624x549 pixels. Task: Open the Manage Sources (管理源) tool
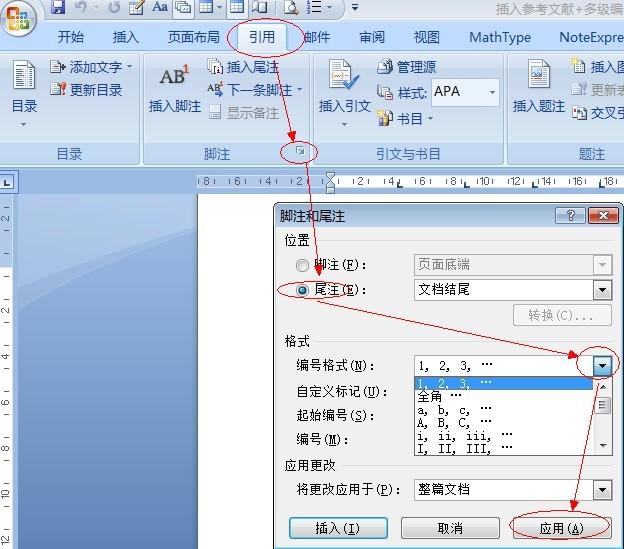pos(386,67)
